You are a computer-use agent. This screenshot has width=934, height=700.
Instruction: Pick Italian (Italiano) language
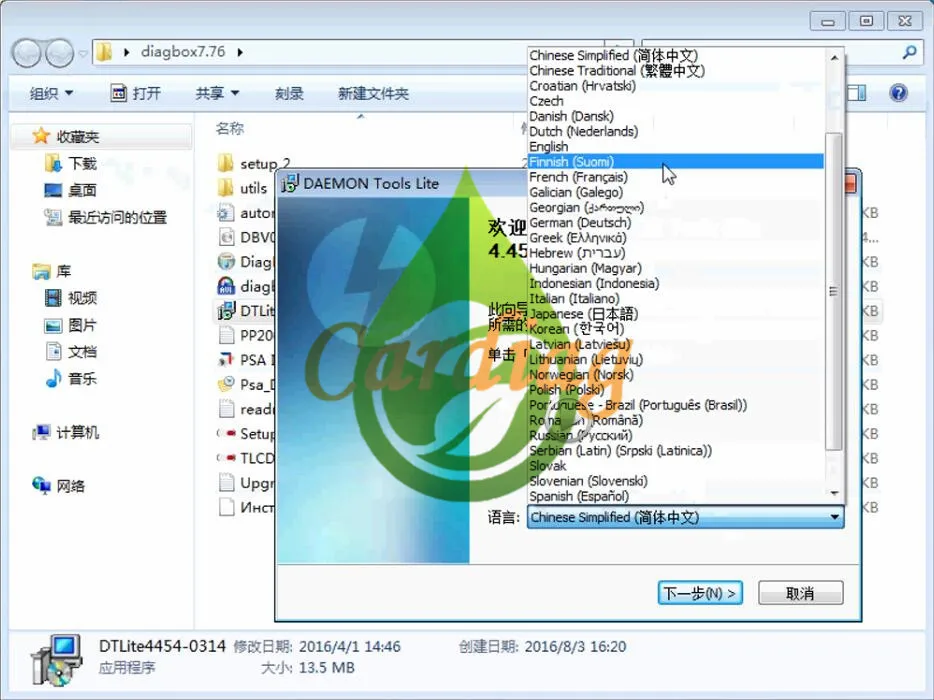pos(675,298)
